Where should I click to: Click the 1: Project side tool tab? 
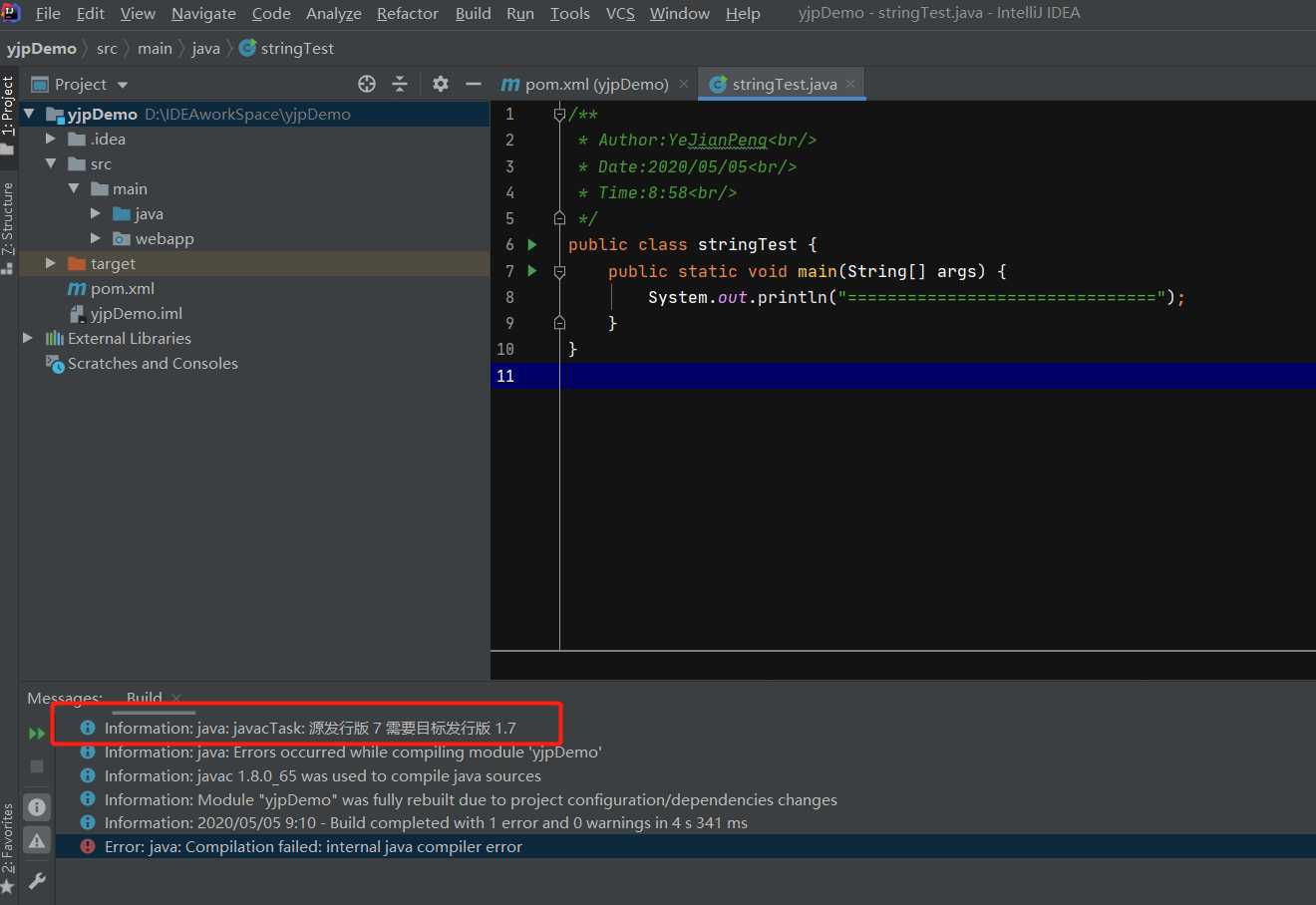[8, 116]
